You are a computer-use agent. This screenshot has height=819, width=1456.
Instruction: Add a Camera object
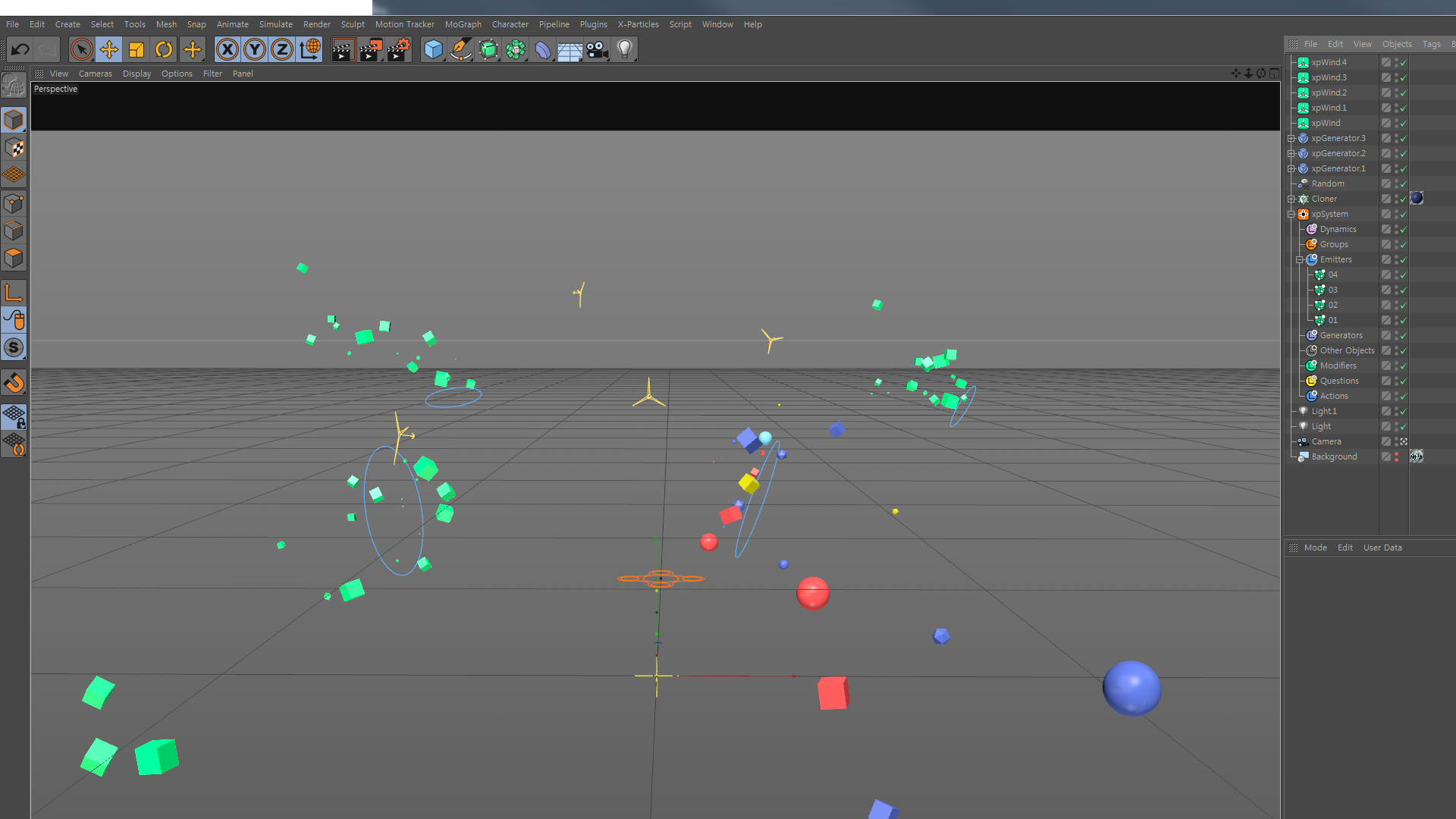(x=597, y=50)
